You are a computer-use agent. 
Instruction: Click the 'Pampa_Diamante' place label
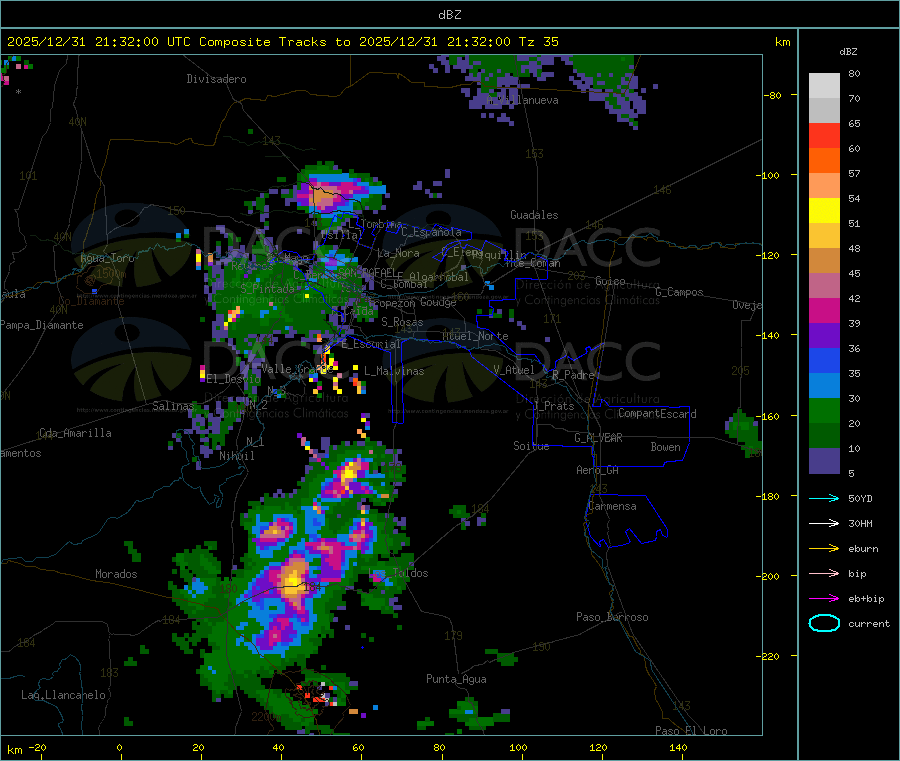[x=42, y=325]
